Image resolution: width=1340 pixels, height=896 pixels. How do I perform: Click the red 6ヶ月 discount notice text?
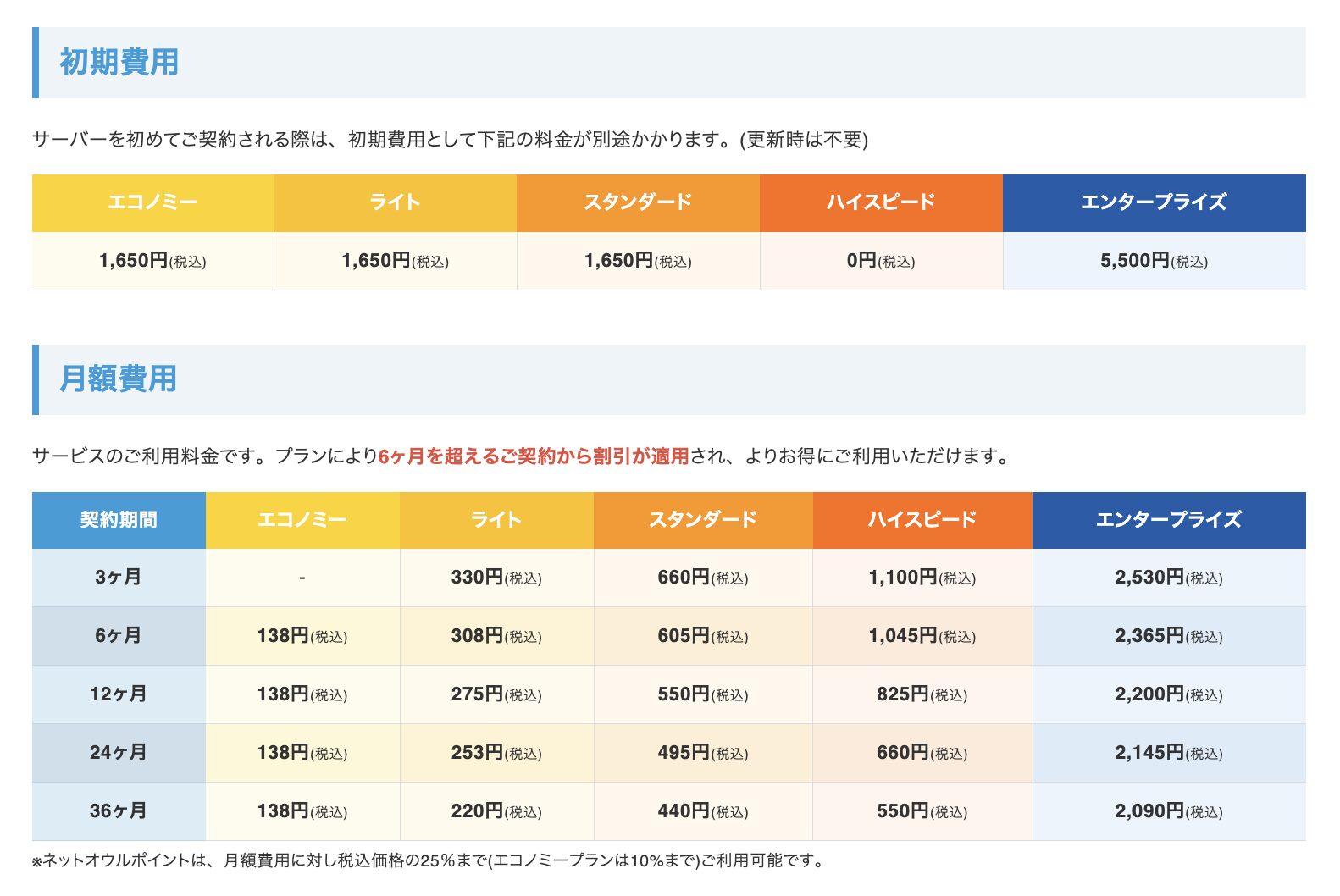tap(534, 456)
